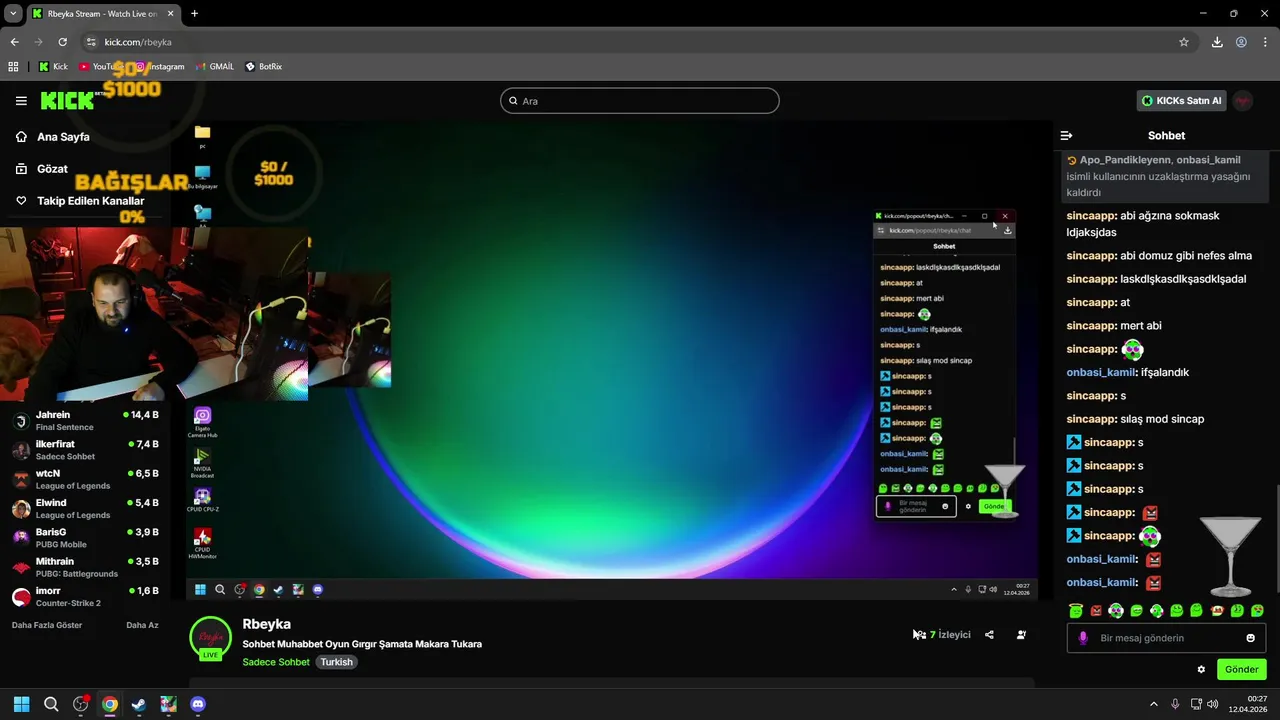The height and width of the screenshot is (720, 1280).
Task: Open chat settings gear icon
Action: (x=1201, y=669)
